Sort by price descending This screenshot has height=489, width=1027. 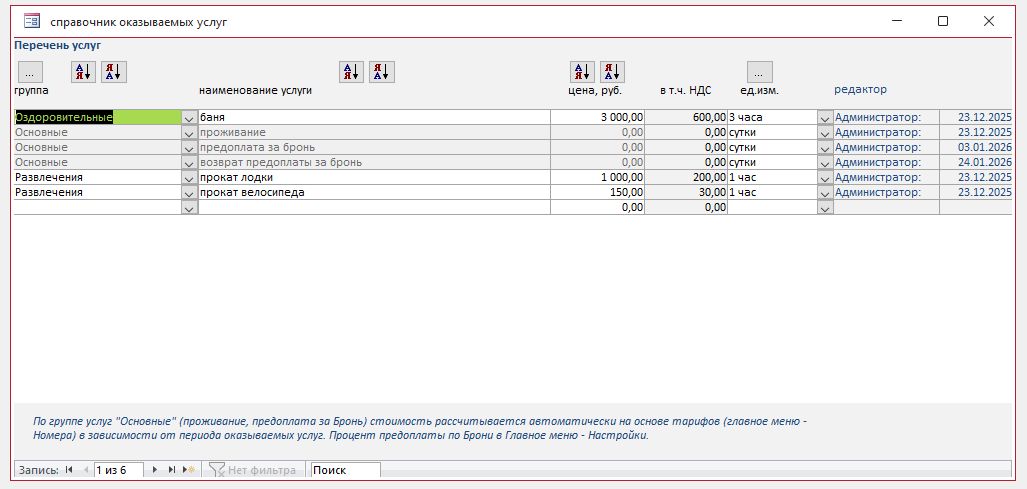[x=612, y=72]
